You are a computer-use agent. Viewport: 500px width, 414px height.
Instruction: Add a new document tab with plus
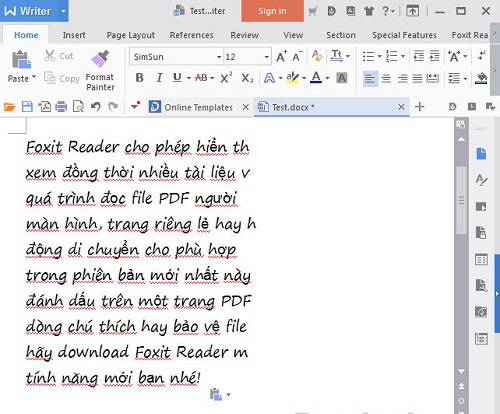(x=420, y=107)
